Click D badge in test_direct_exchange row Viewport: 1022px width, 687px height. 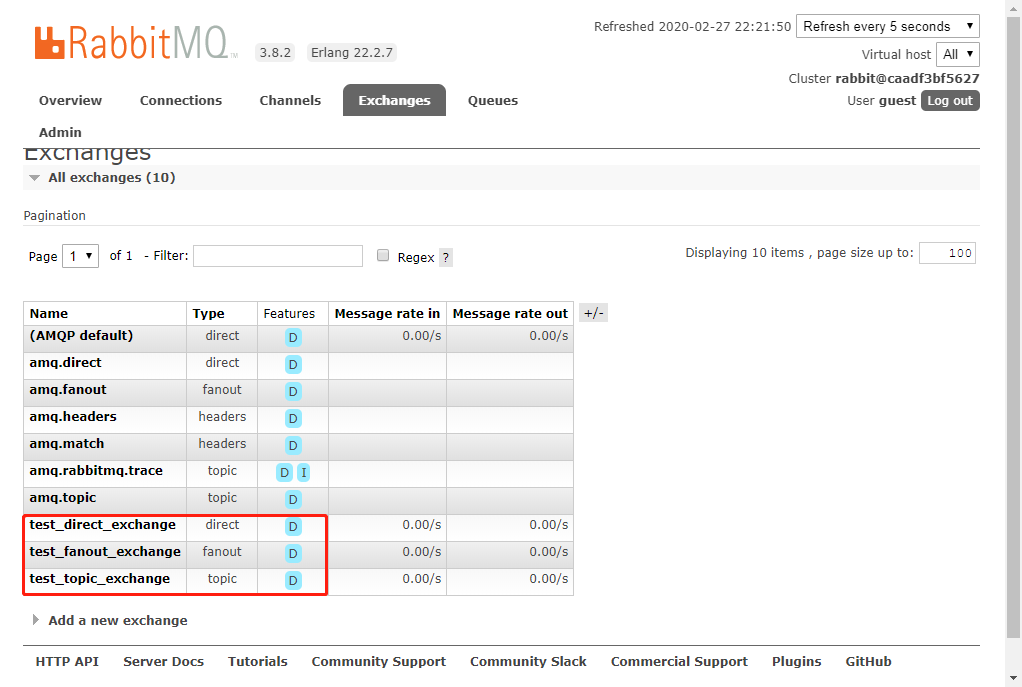click(293, 527)
